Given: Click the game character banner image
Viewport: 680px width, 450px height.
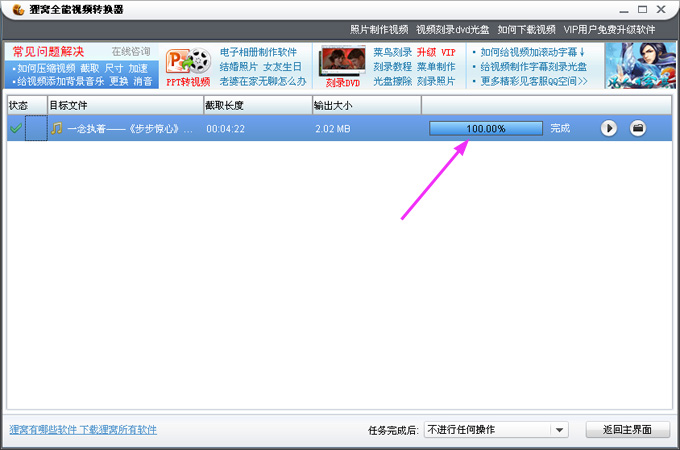Looking at the screenshot, I should (x=641, y=66).
